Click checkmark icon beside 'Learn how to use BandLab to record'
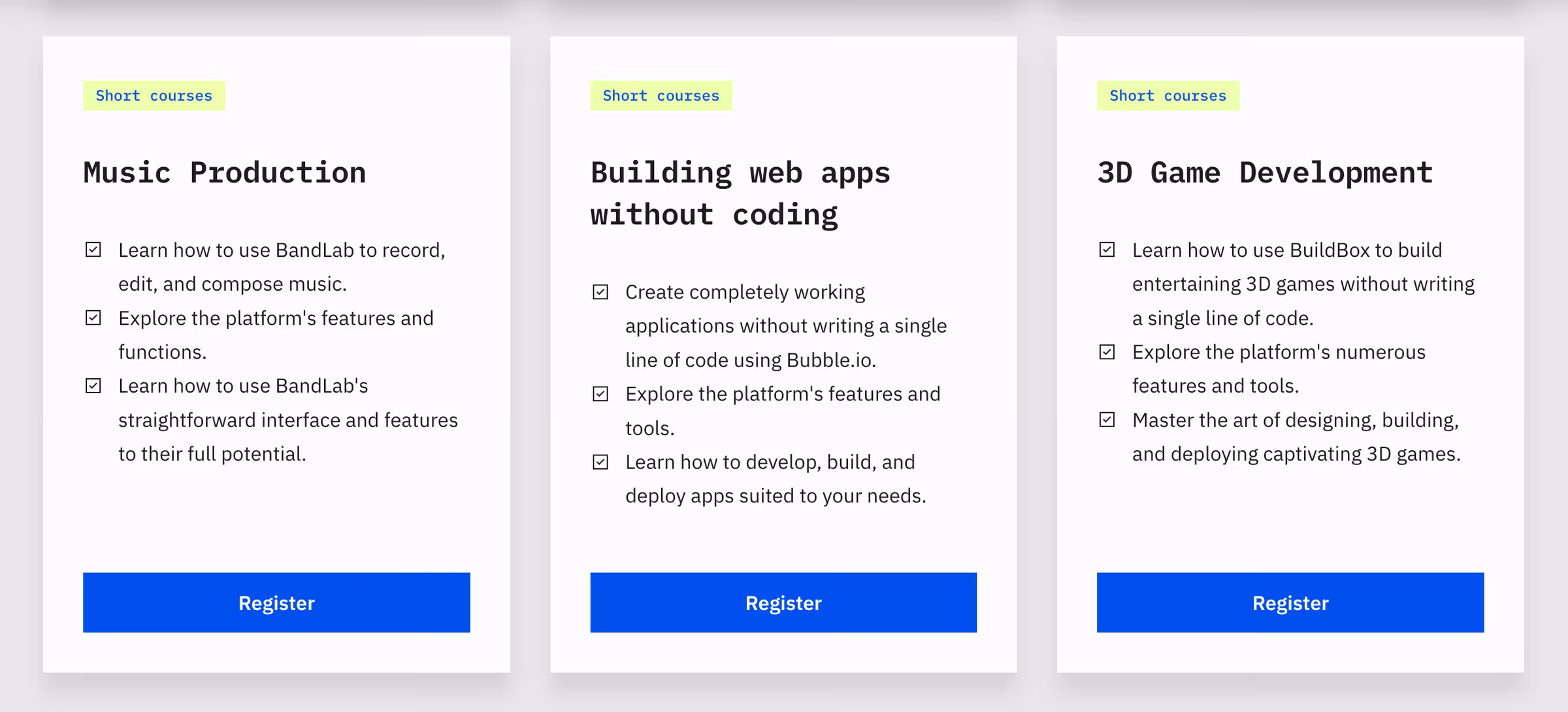Viewport: 1568px width, 712px height. 93,250
